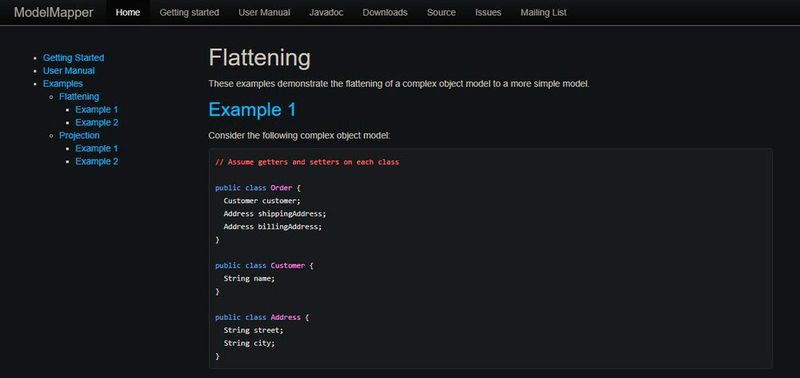
Task: Click the text 'Consider the following complex object model:'
Action: pyautogui.click(x=299, y=136)
